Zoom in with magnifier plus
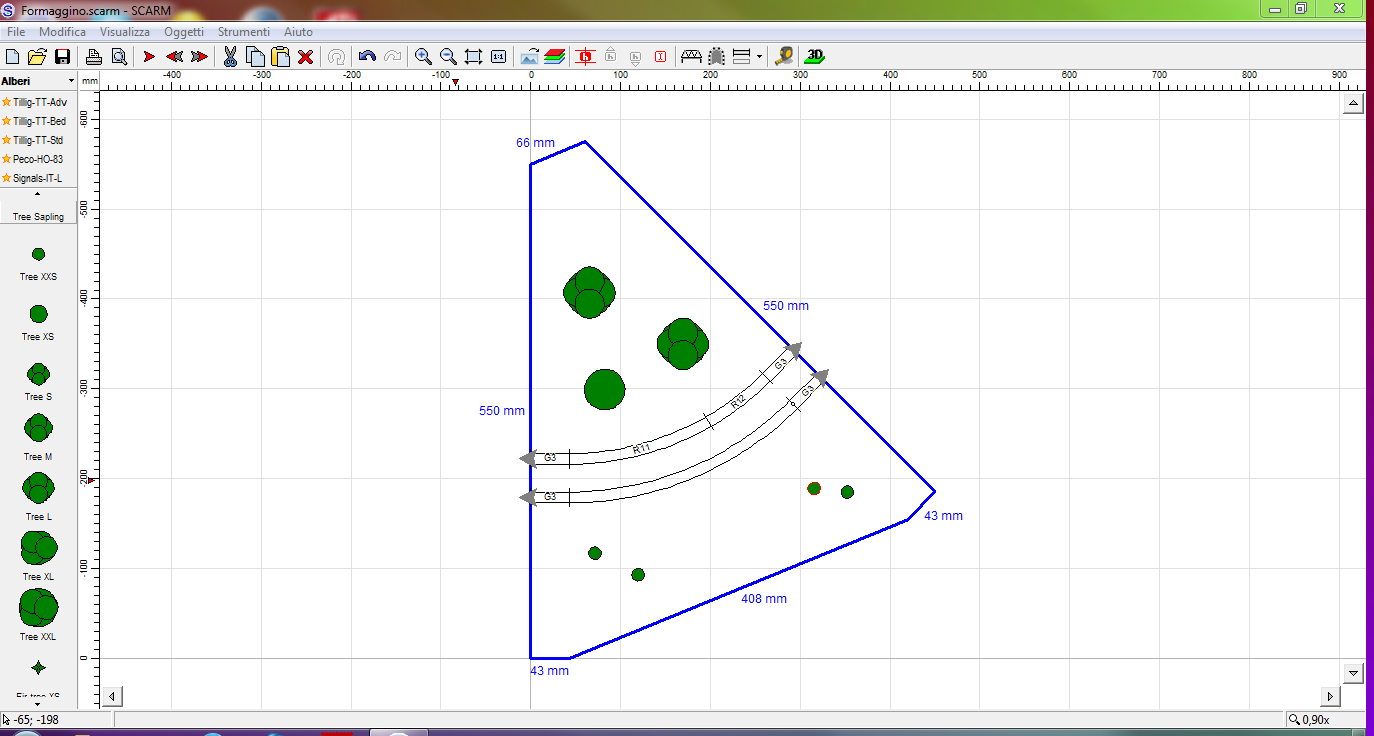This screenshot has width=1374, height=736. click(424, 57)
